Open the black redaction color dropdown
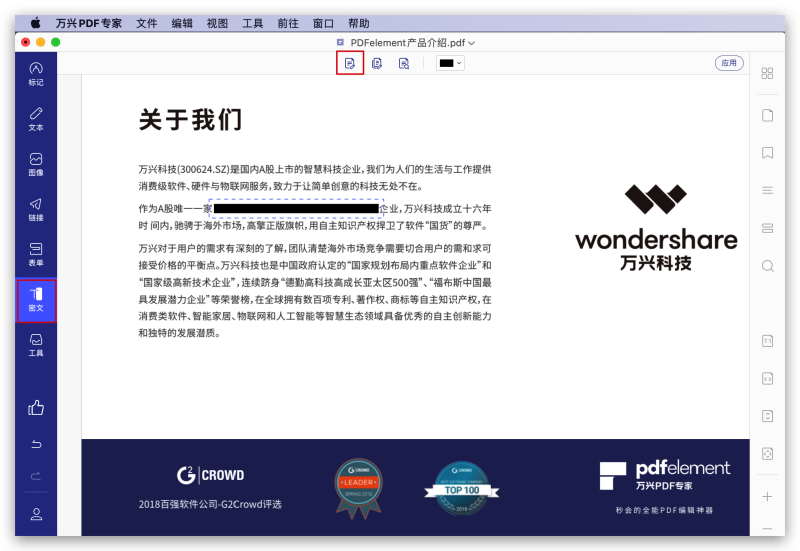The image size is (800, 551). pos(451,63)
